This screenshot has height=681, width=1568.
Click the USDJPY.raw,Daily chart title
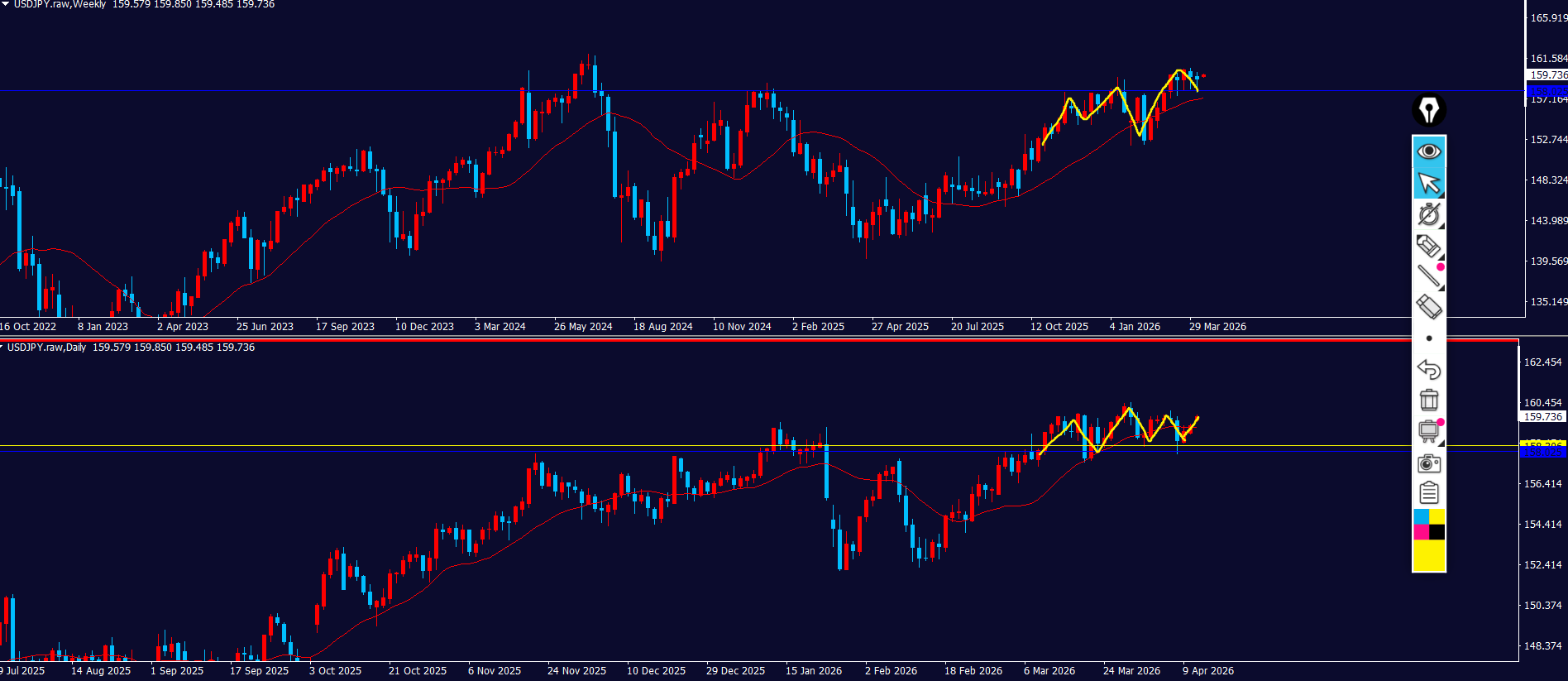(46, 348)
